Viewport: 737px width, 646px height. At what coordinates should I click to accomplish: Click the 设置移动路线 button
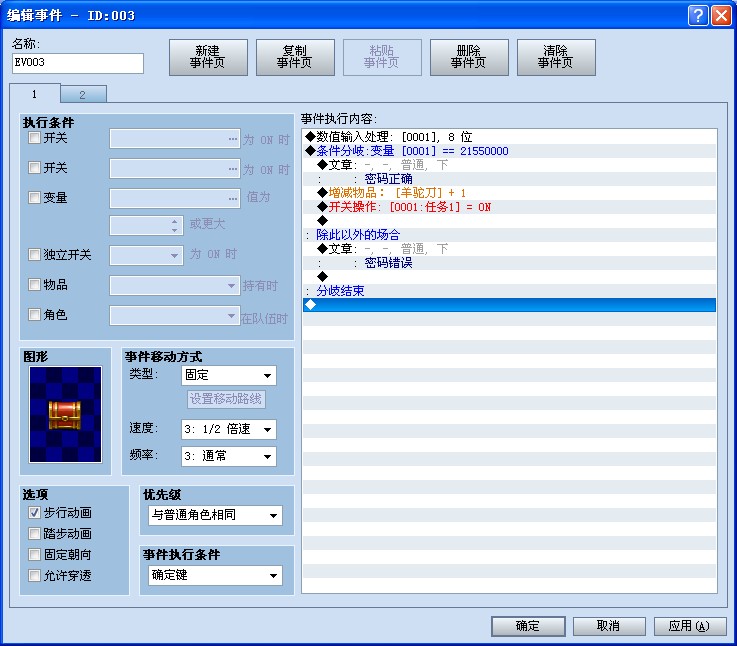226,399
